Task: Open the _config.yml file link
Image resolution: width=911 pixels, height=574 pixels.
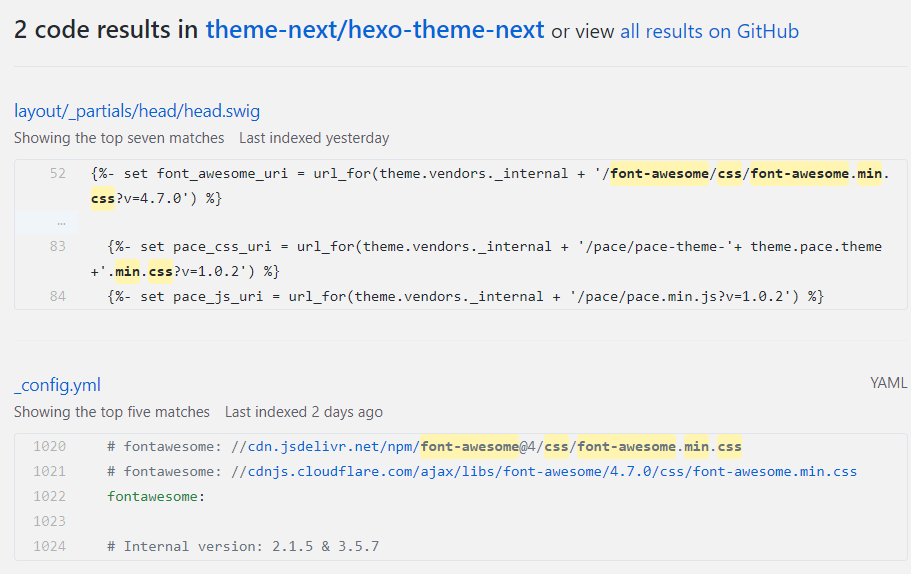Action: [57, 385]
